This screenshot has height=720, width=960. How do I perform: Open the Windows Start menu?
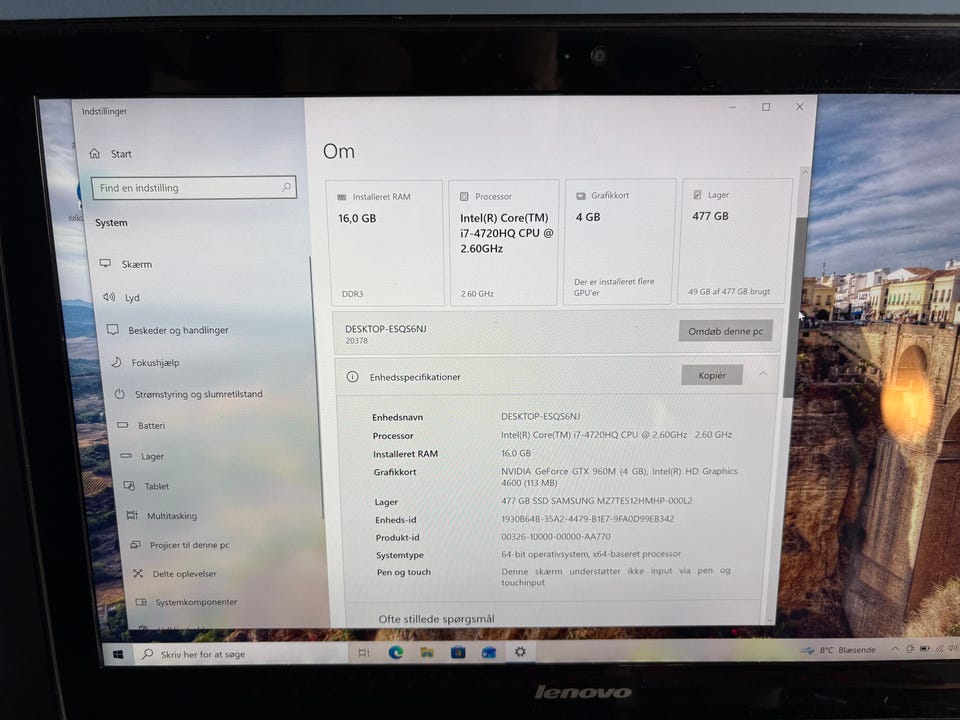click(118, 654)
